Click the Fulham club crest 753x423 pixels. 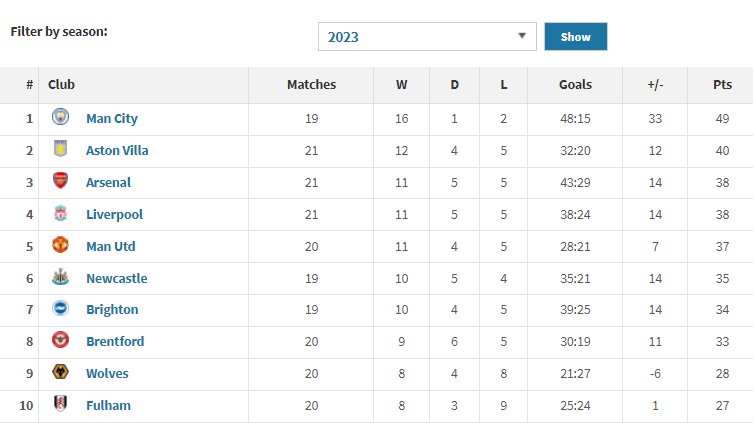(61, 404)
